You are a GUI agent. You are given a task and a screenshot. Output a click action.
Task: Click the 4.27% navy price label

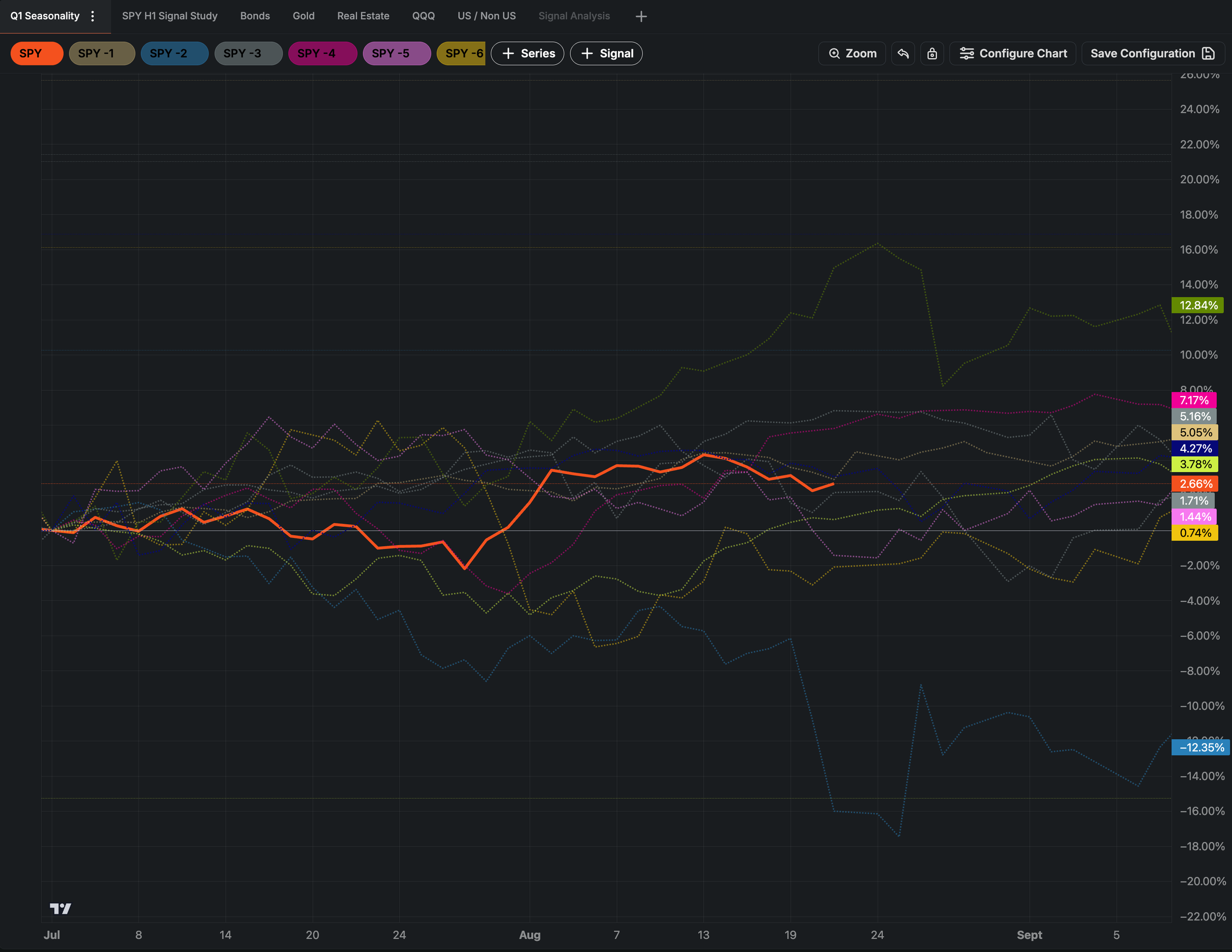coord(1196,448)
